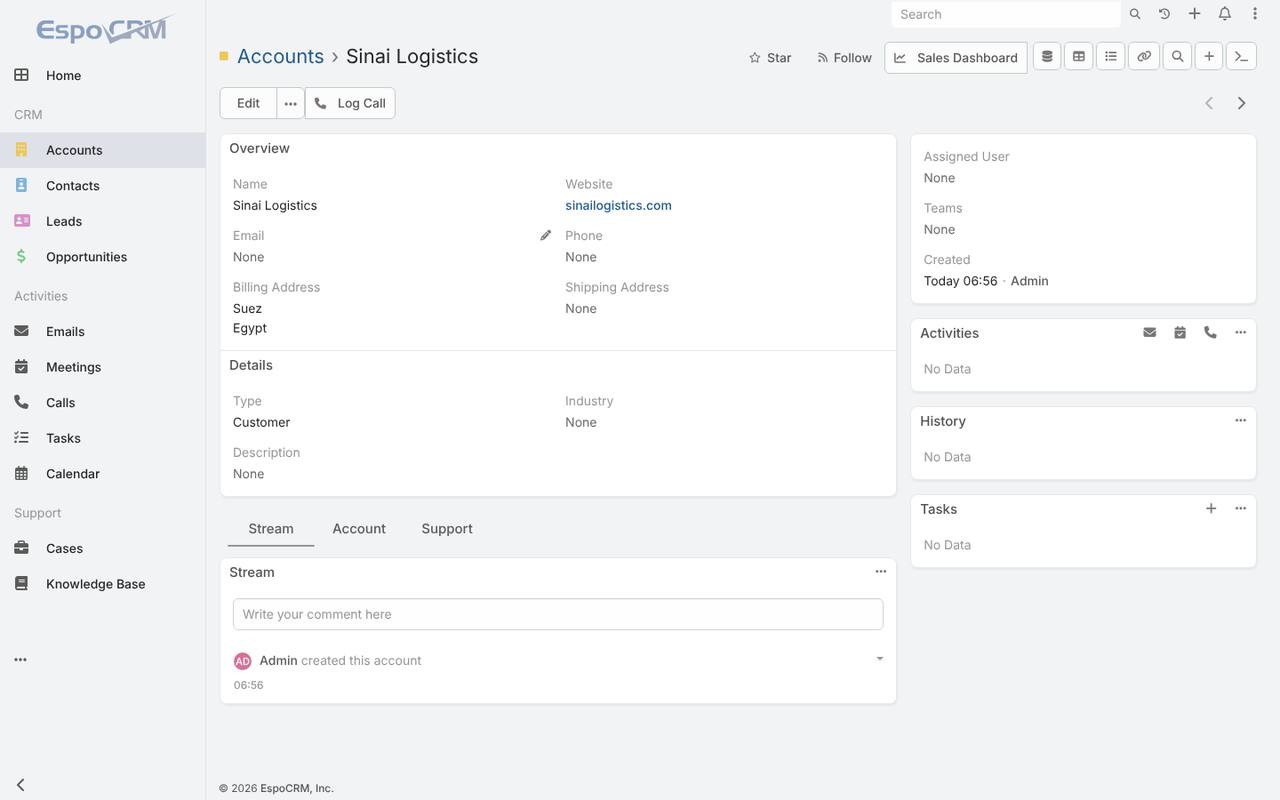
Task: Click the terminal prompt toolbar icon
Action: [x=1241, y=57]
